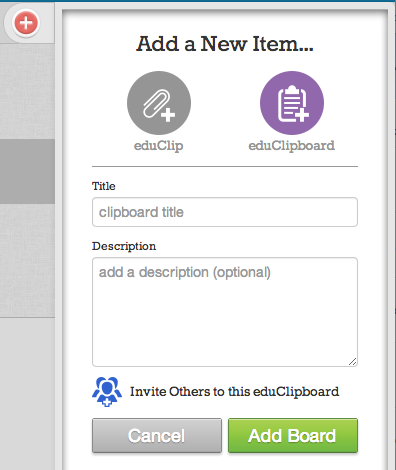396x470 pixels.
Task: Click the red plus add button
Action: point(26,23)
